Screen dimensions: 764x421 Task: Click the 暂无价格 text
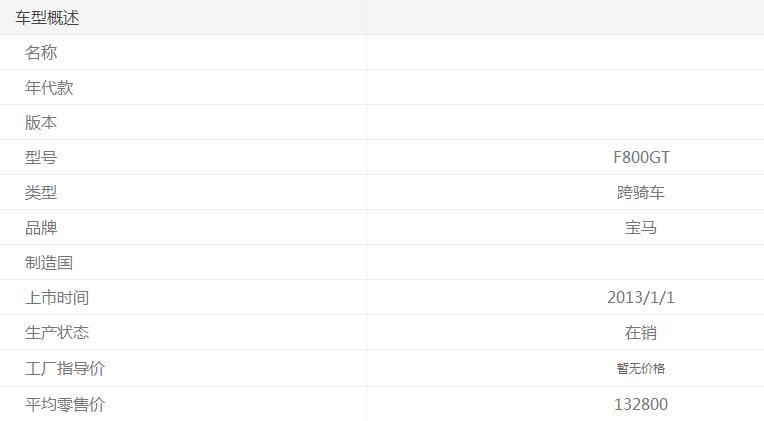pyautogui.click(x=641, y=369)
